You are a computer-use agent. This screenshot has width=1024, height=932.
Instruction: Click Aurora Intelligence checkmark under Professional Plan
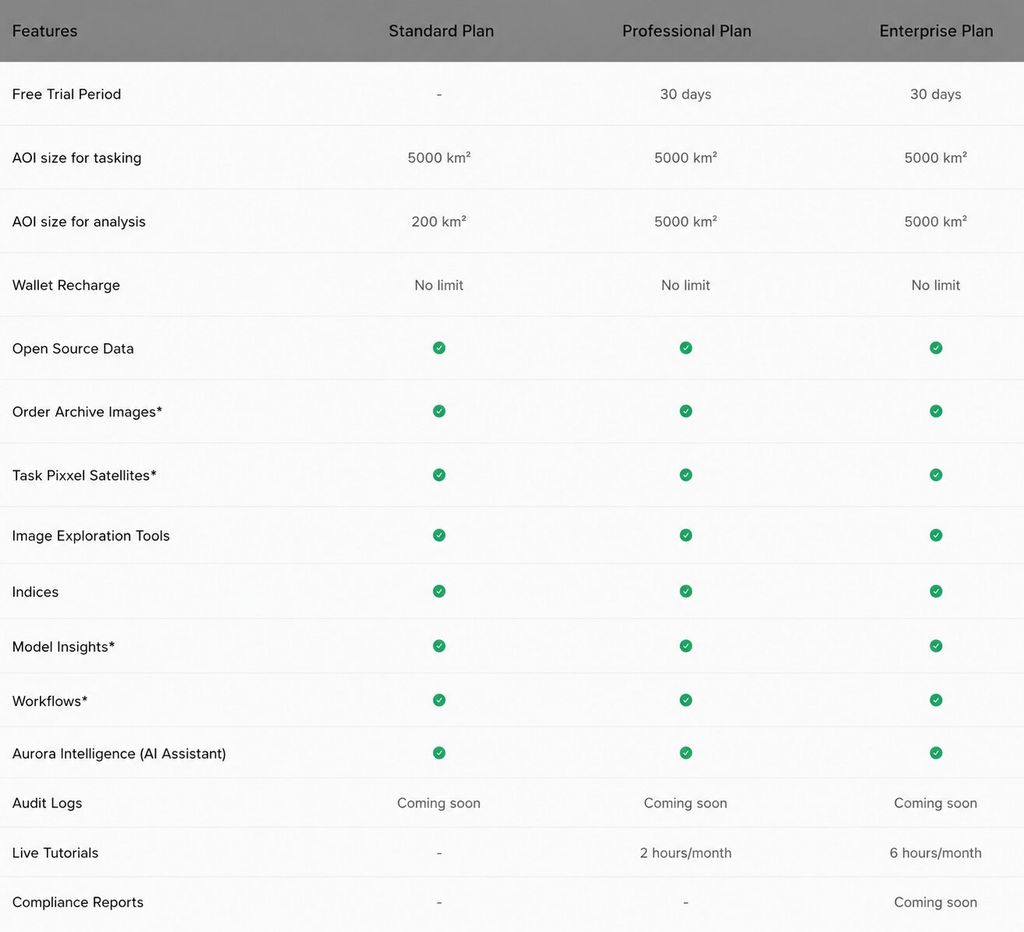[686, 753]
